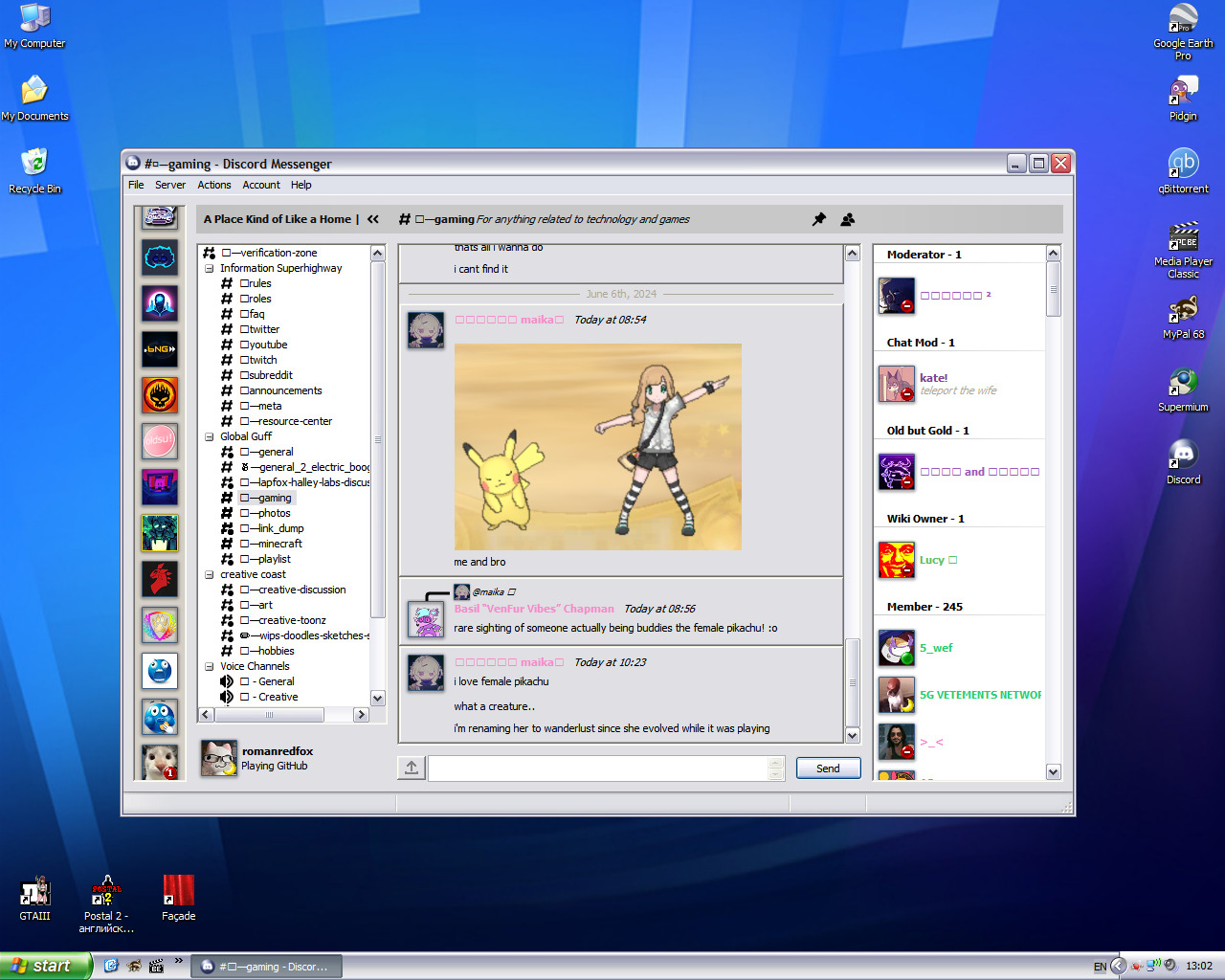
Task: Open the qBittorrent desktop icon
Action: (1183, 165)
